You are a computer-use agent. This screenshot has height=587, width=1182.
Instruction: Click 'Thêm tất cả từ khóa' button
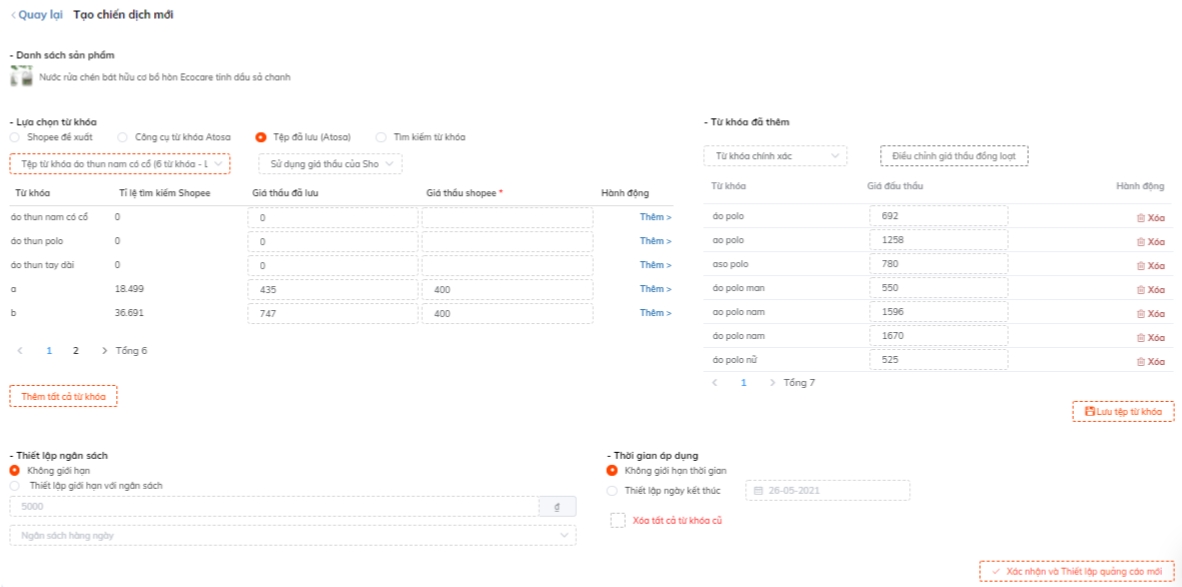[x=63, y=396]
